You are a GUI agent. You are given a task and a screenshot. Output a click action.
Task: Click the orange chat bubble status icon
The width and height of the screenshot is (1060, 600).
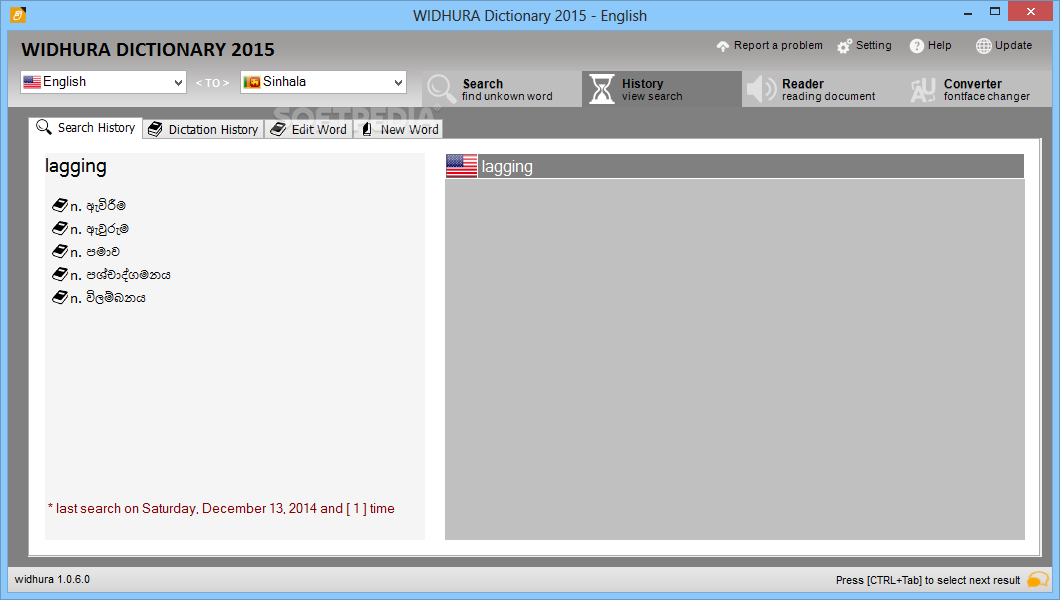(x=1038, y=580)
